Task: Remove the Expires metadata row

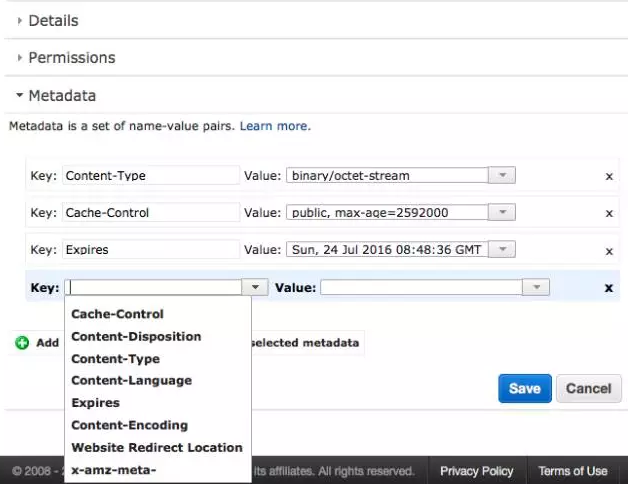Action: (x=608, y=250)
